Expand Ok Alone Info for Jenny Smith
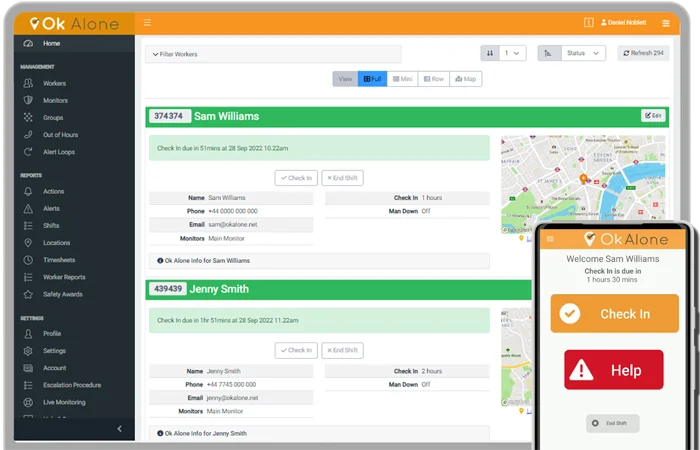This screenshot has height=450, width=700. coord(319,433)
